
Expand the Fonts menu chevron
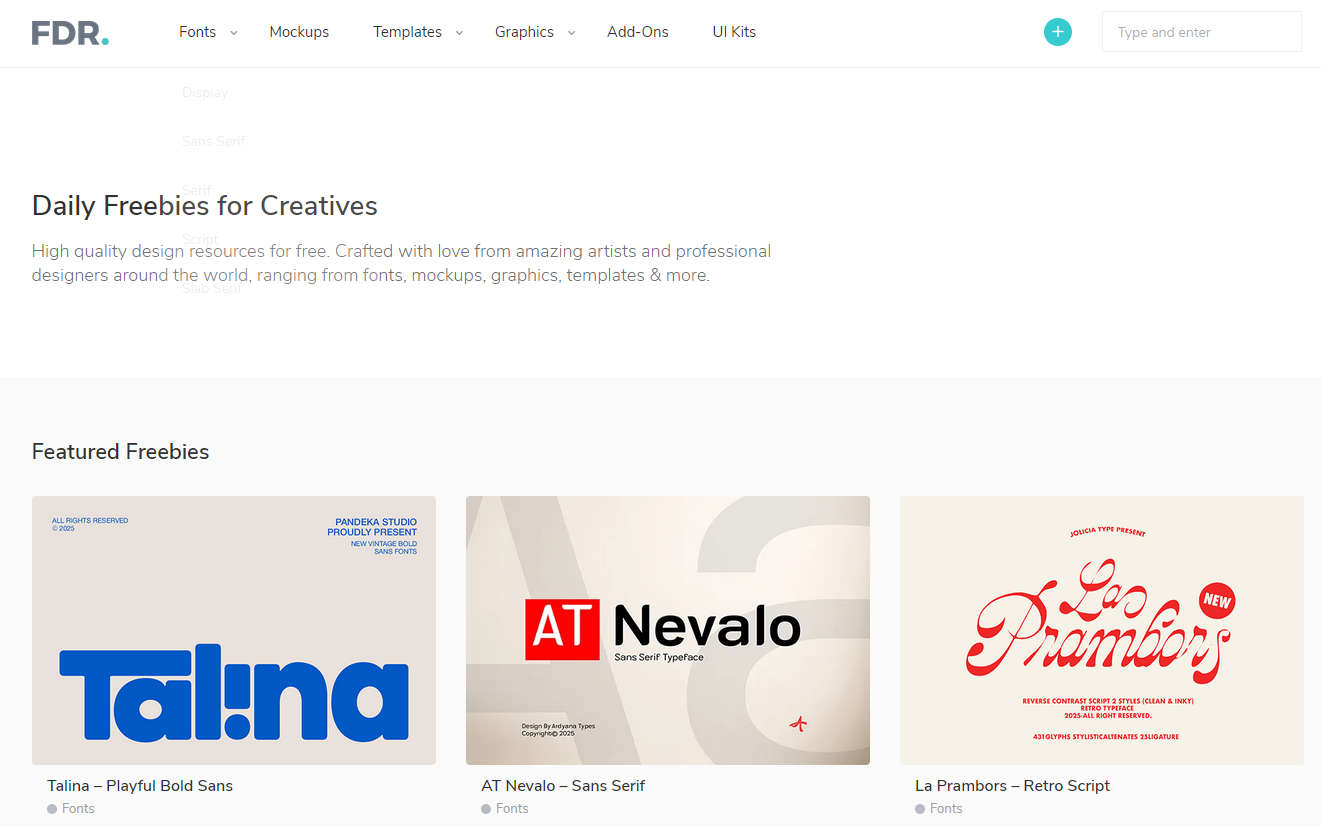(233, 33)
